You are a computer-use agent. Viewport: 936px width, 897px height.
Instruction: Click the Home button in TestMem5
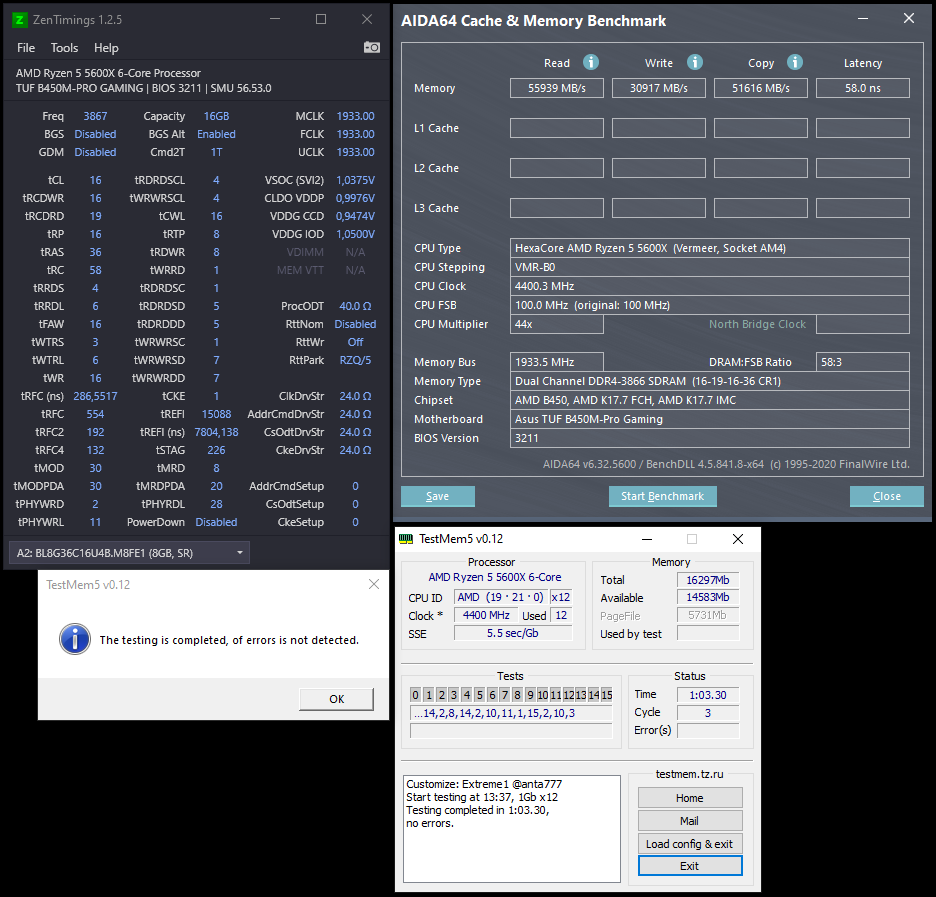point(690,798)
